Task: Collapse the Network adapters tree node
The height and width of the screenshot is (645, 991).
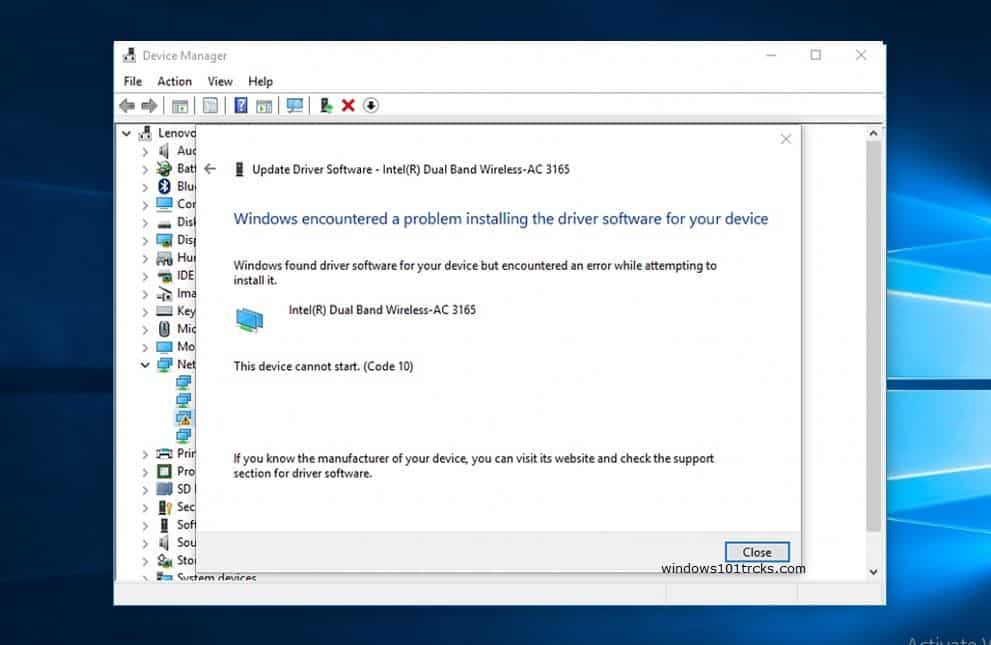Action: (145, 365)
